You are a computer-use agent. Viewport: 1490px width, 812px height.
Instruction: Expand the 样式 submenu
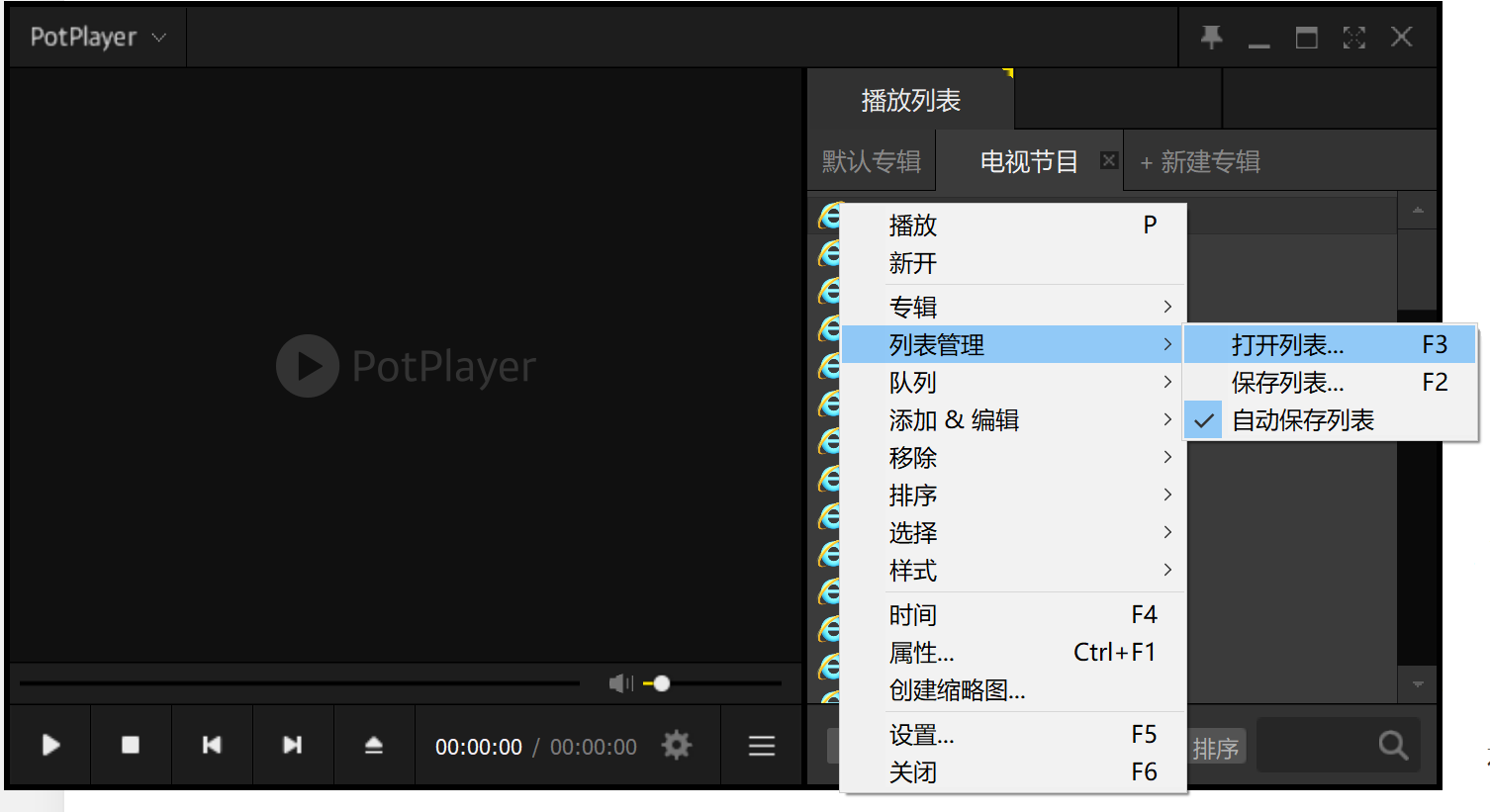tap(1012, 570)
